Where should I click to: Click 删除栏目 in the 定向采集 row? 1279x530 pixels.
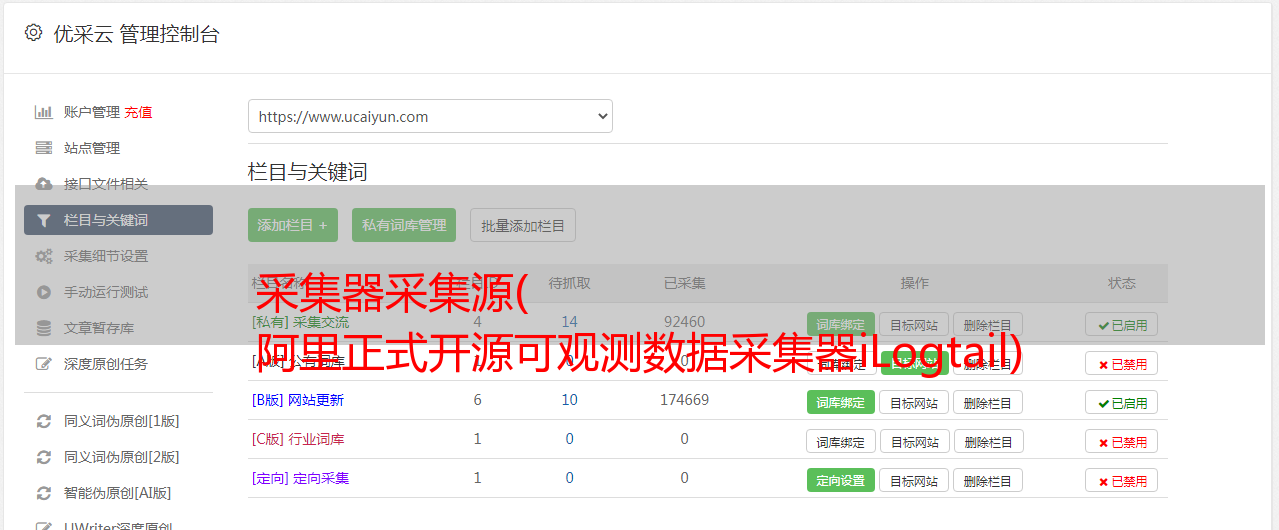click(988, 481)
